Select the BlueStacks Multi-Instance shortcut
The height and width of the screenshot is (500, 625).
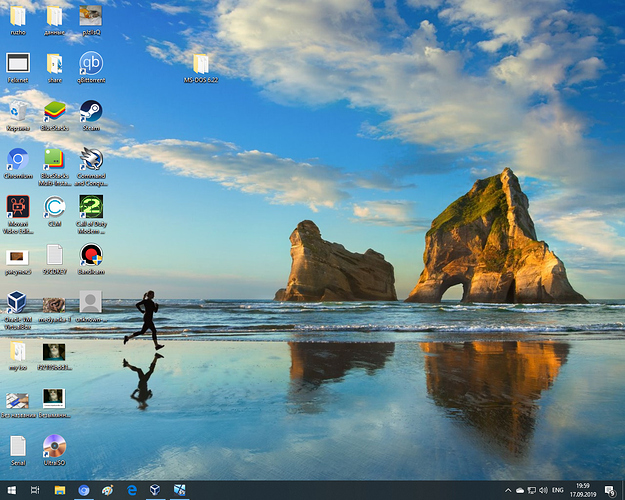click(x=55, y=166)
